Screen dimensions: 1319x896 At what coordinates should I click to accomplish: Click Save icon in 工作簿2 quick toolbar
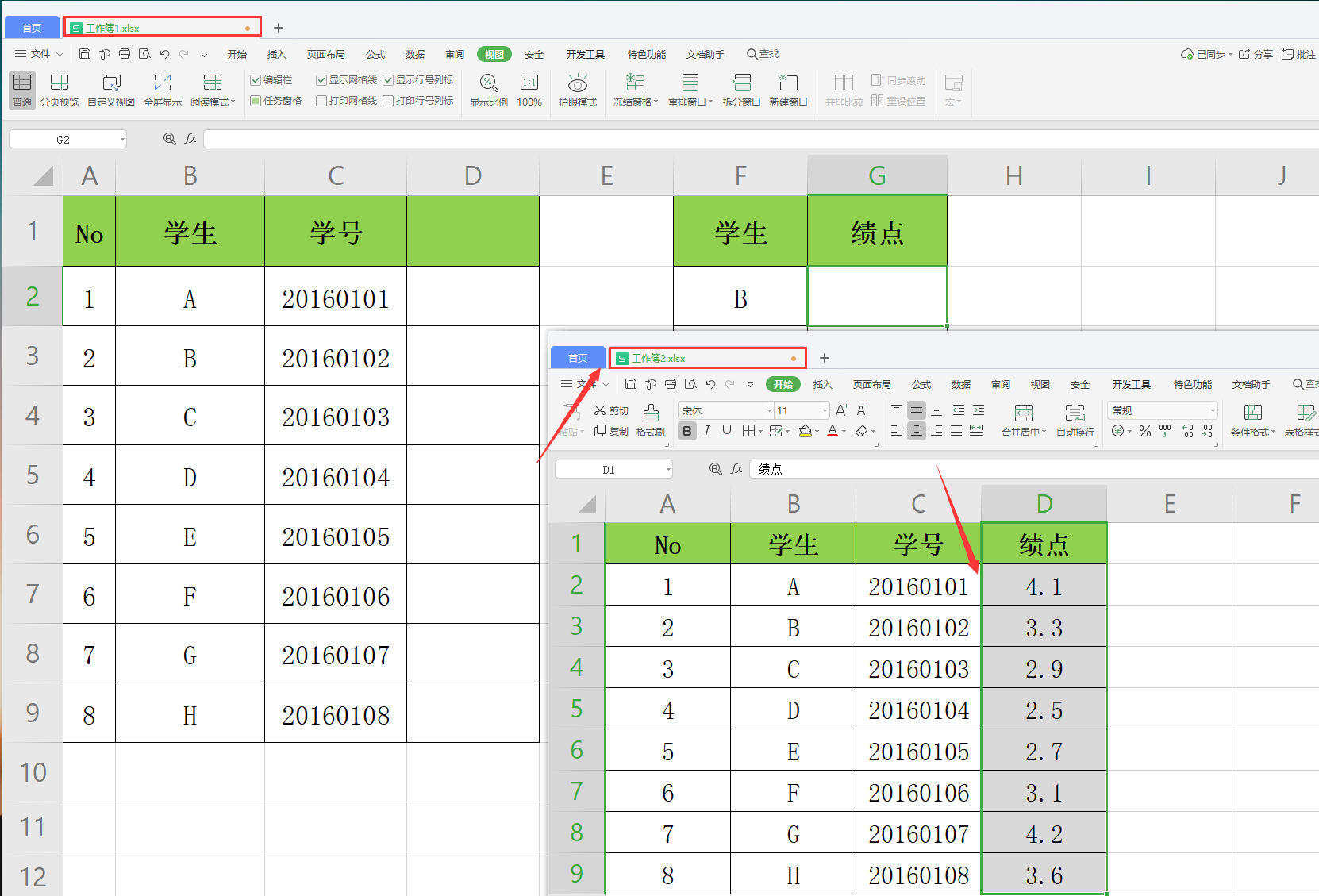[x=631, y=384]
